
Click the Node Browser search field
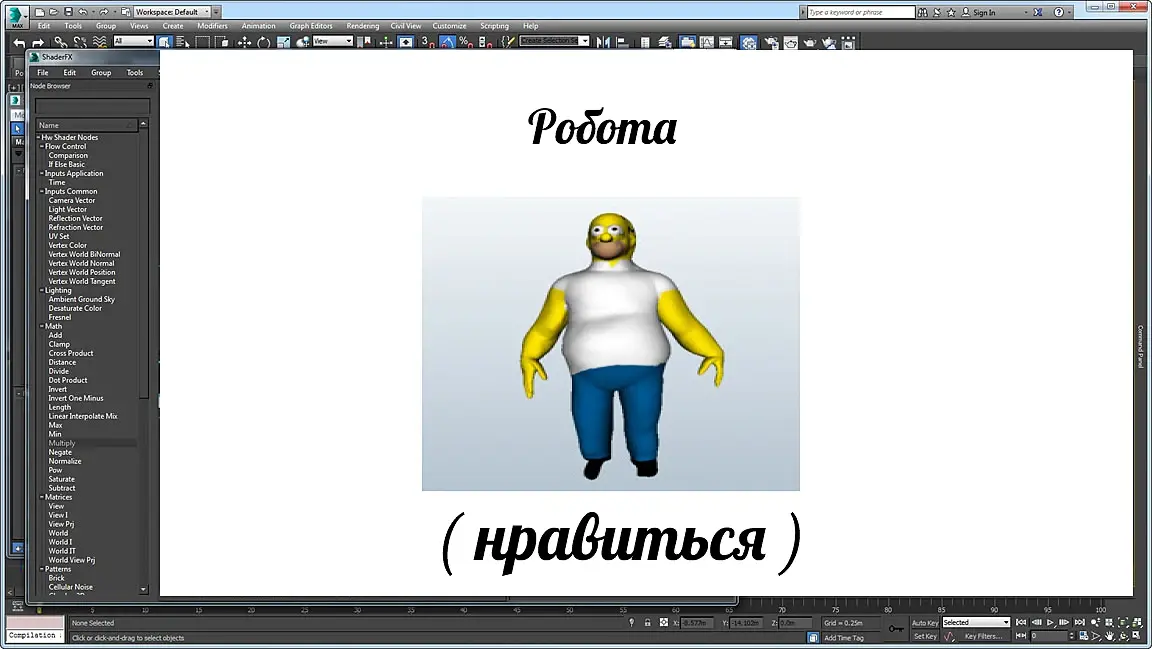click(93, 107)
